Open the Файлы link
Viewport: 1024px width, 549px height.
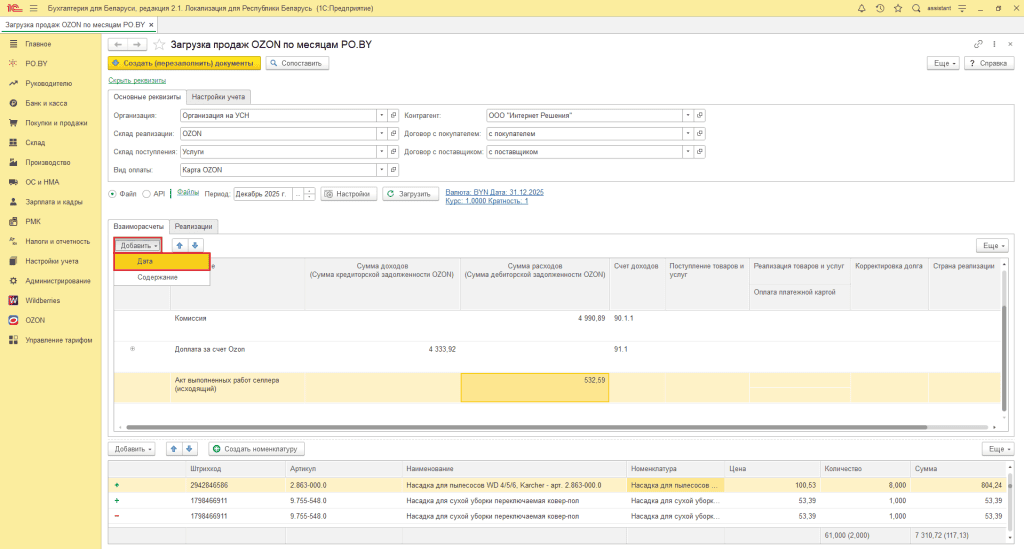[x=187, y=193]
